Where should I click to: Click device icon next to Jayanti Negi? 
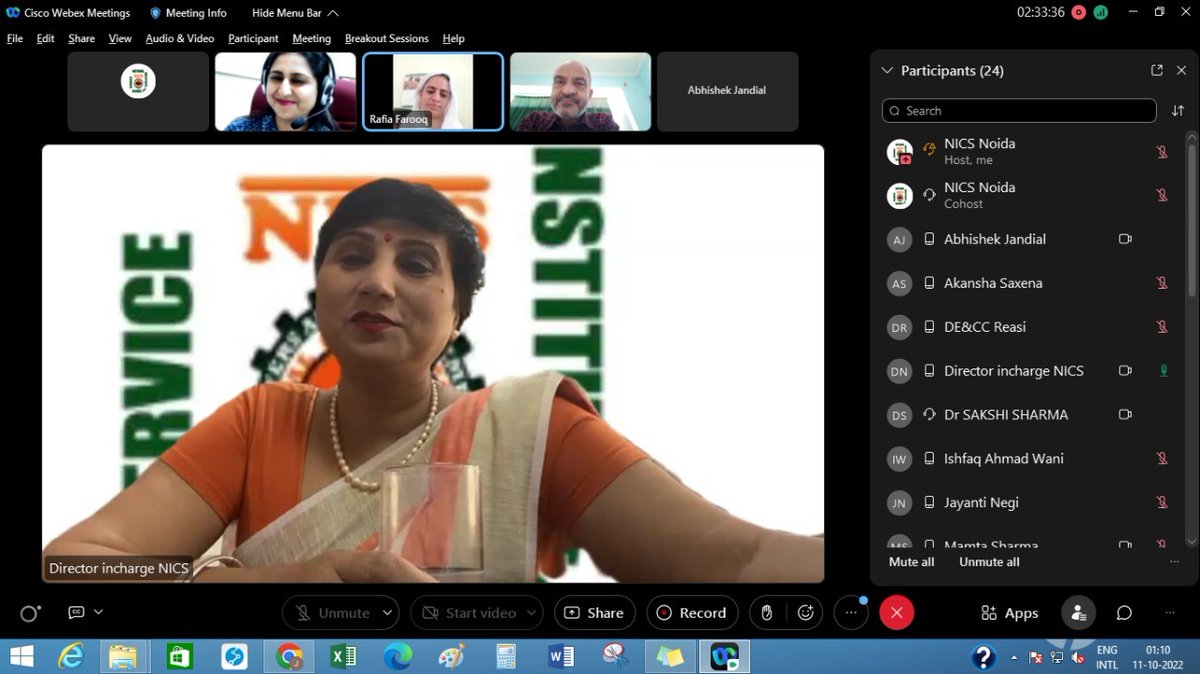coord(929,502)
